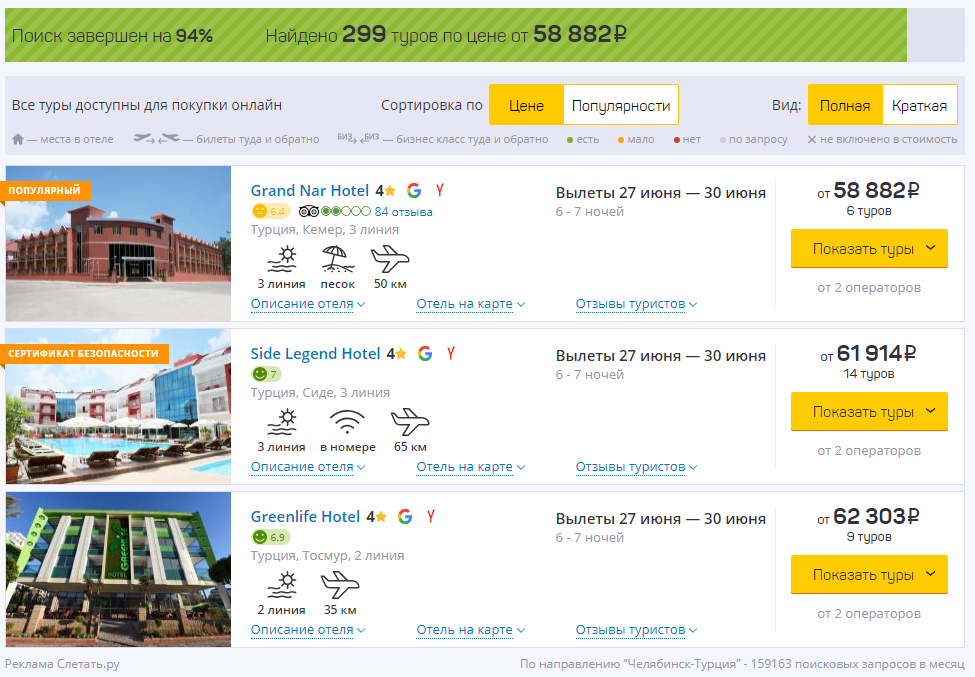Open Greenlife Hotel photo thumbnail
This screenshot has height=677, width=975.
pyautogui.click(x=118, y=569)
